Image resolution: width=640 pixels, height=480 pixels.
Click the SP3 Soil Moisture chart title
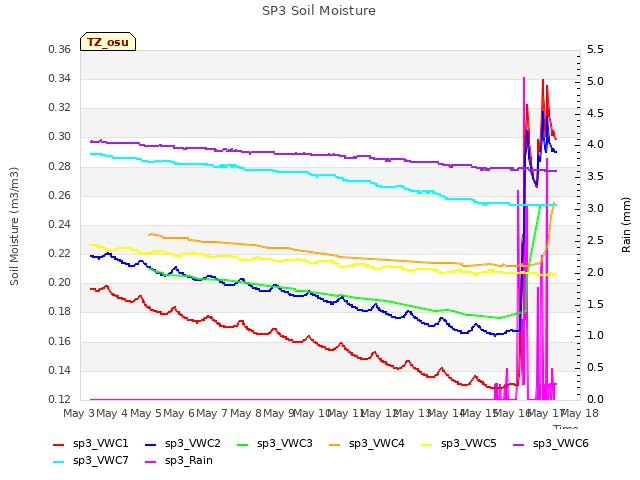[319, 11]
